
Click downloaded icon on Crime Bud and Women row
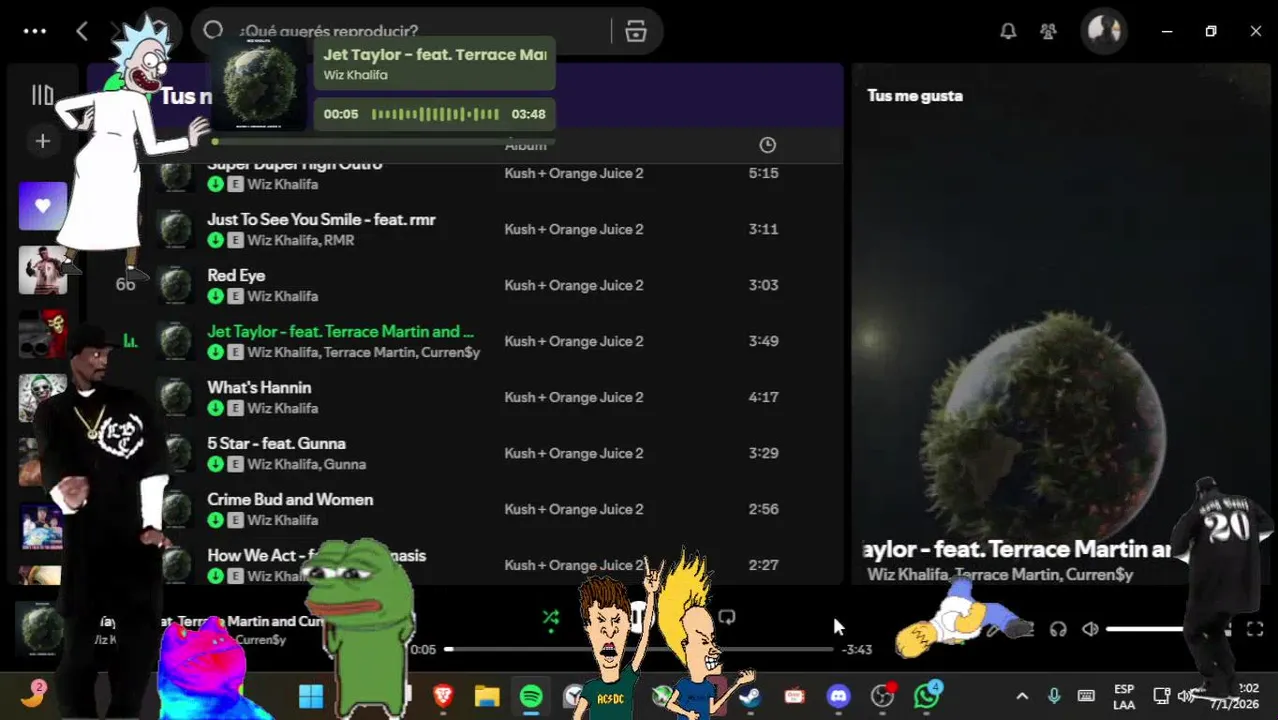(215, 520)
